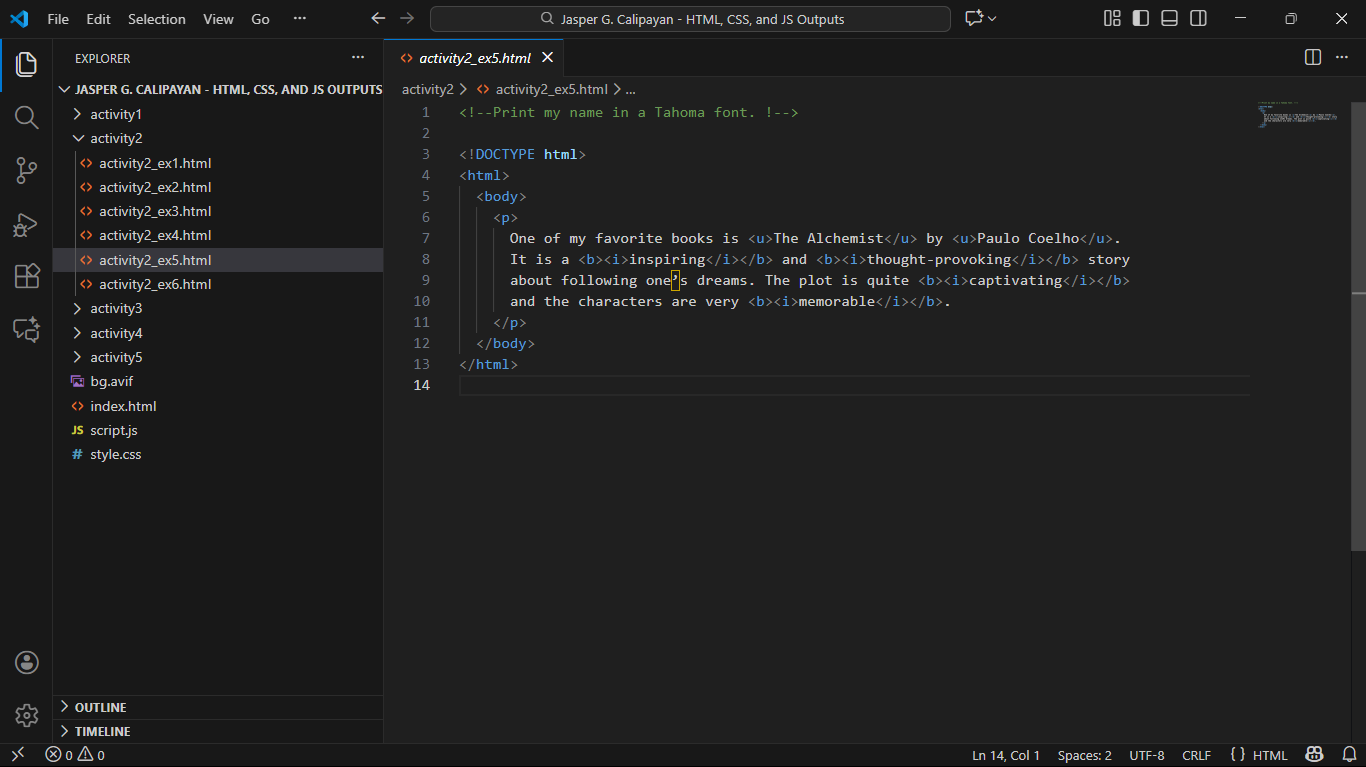Close the activity2_ex5.html tab

[547, 58]
